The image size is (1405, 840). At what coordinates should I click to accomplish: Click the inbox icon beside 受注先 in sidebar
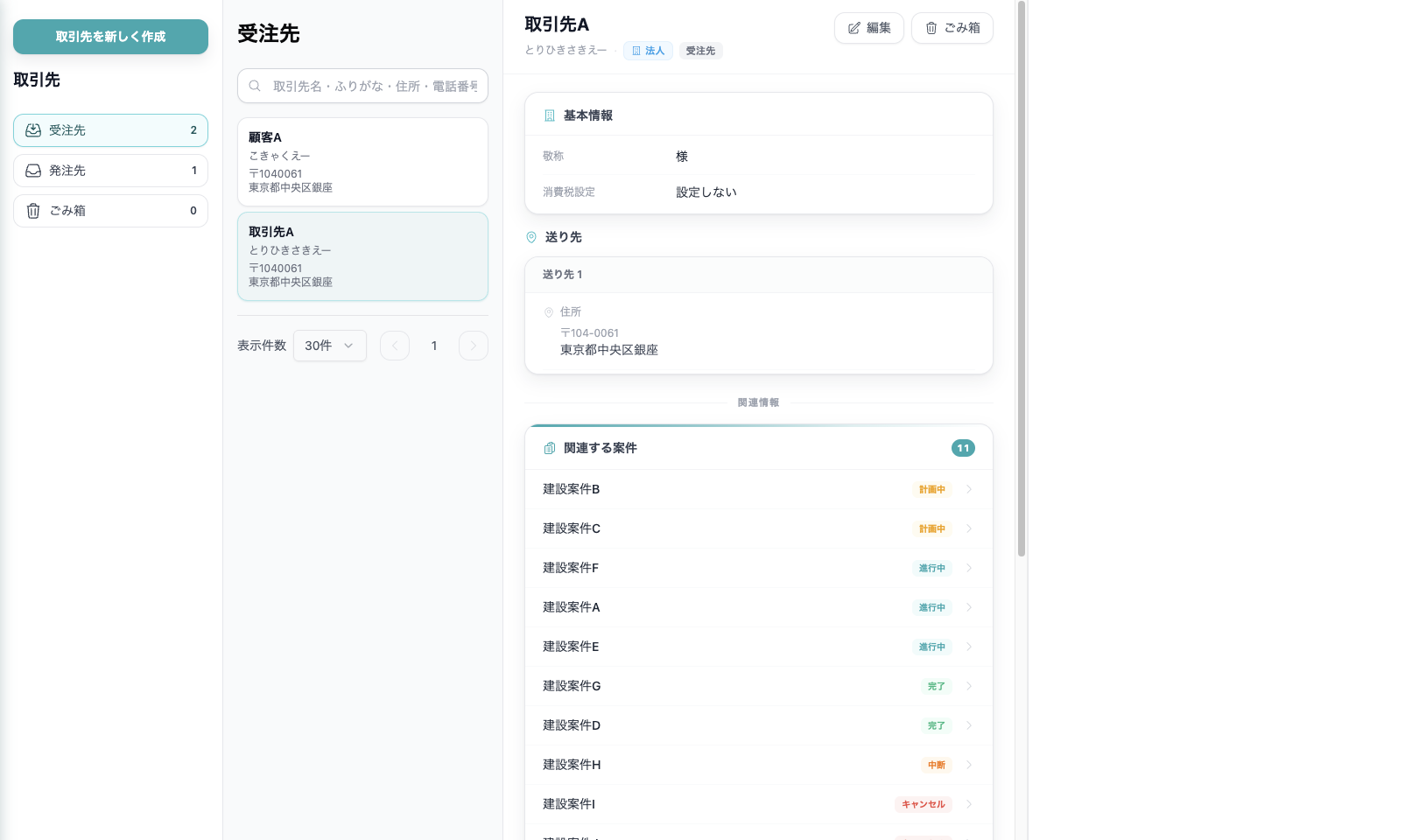[33, 129]
